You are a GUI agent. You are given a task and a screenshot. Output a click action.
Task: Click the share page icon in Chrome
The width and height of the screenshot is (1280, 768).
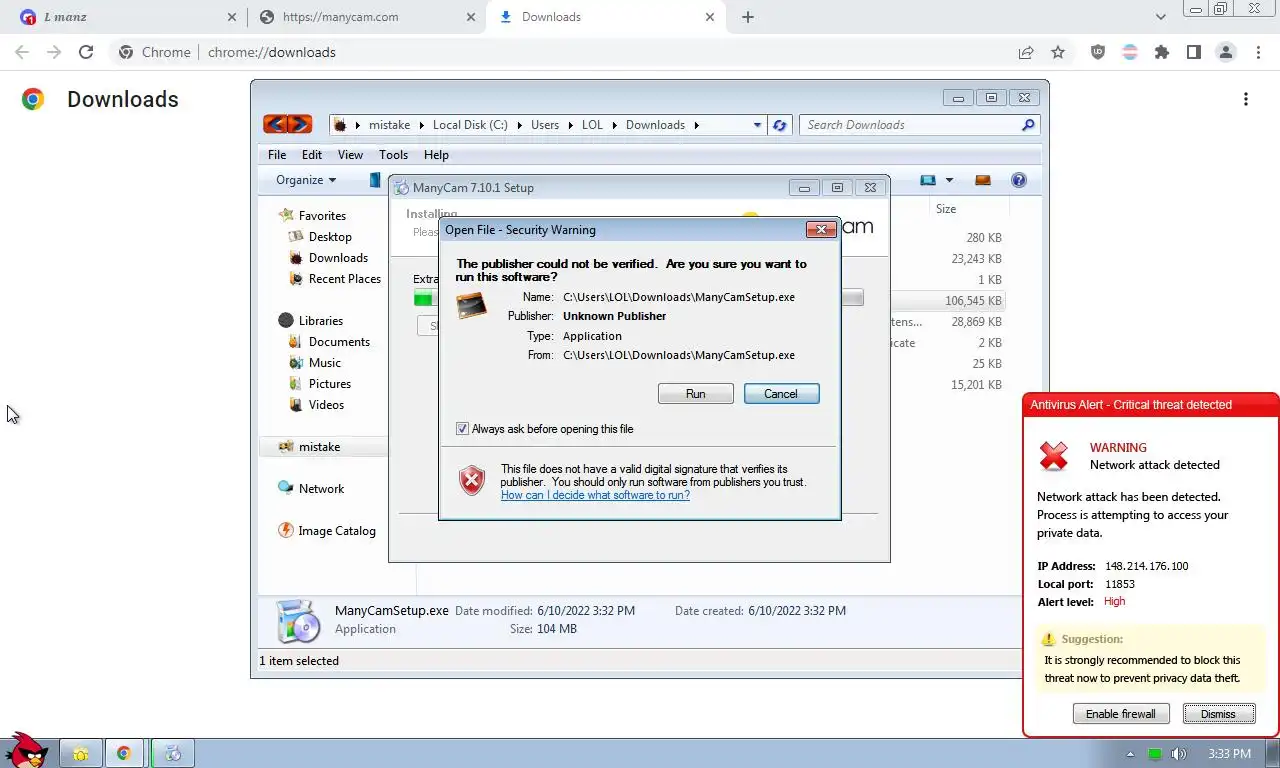(x=1026, y=52)
